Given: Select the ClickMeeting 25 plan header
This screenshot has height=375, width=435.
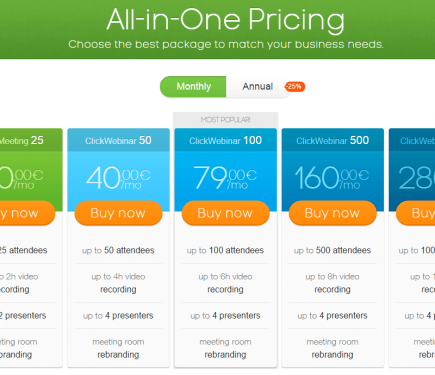Looking at the screenshot, I should (28, 140).
